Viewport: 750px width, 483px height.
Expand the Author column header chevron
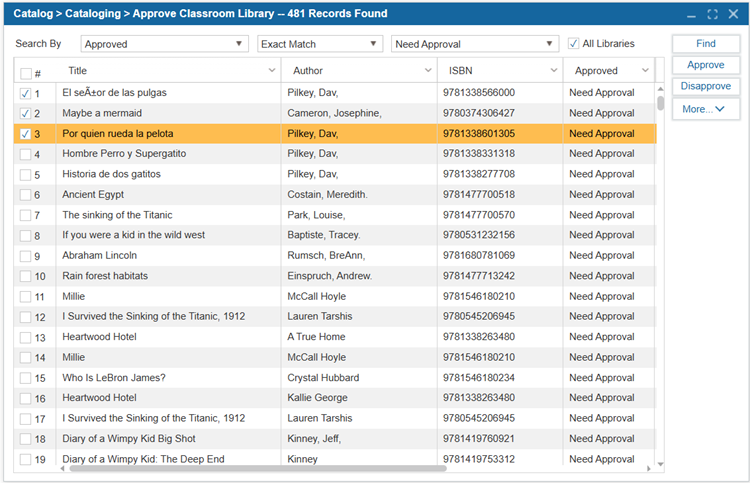(x=428, y=70)
